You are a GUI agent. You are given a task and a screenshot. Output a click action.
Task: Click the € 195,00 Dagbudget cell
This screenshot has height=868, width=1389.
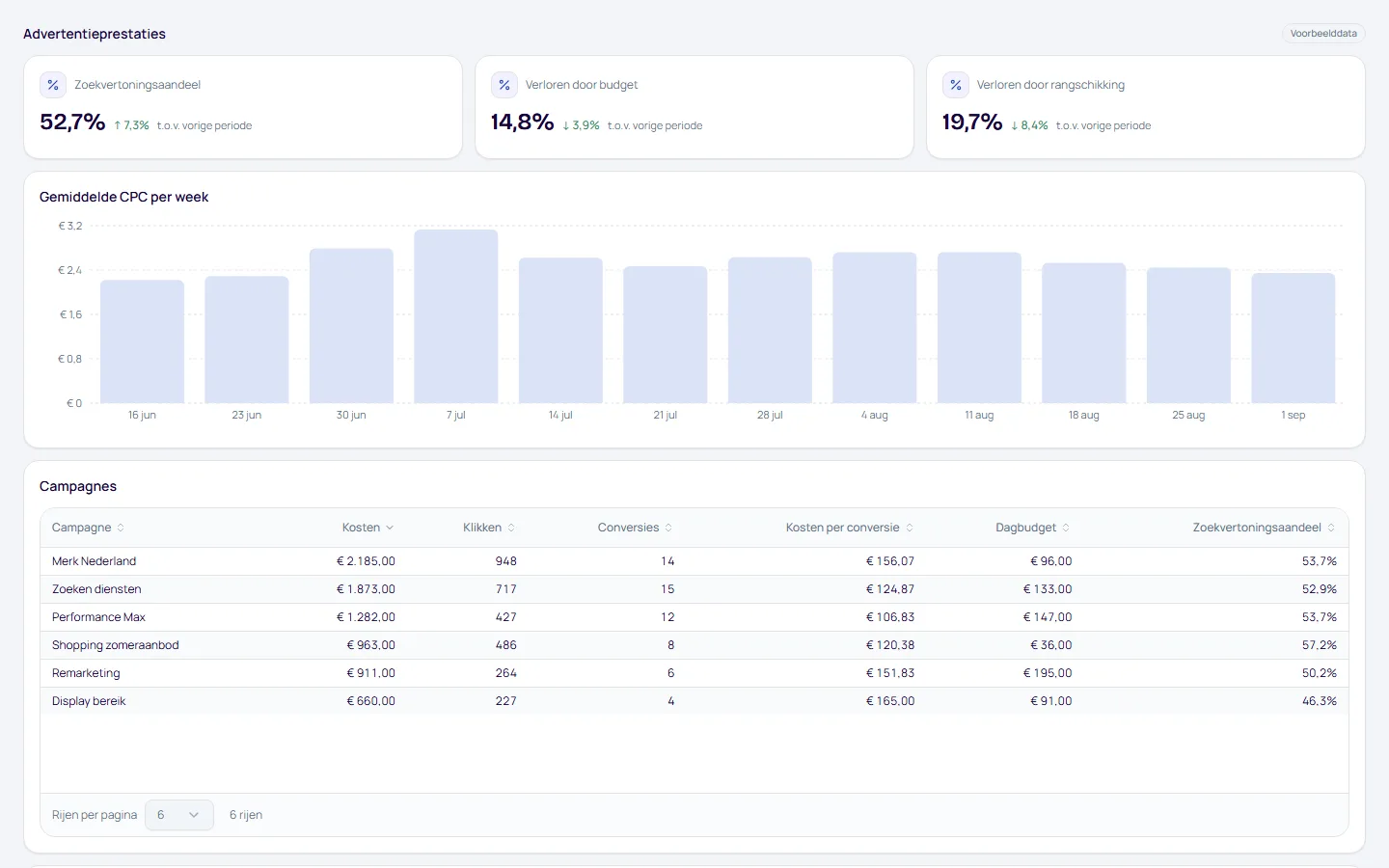[1048, 673]
